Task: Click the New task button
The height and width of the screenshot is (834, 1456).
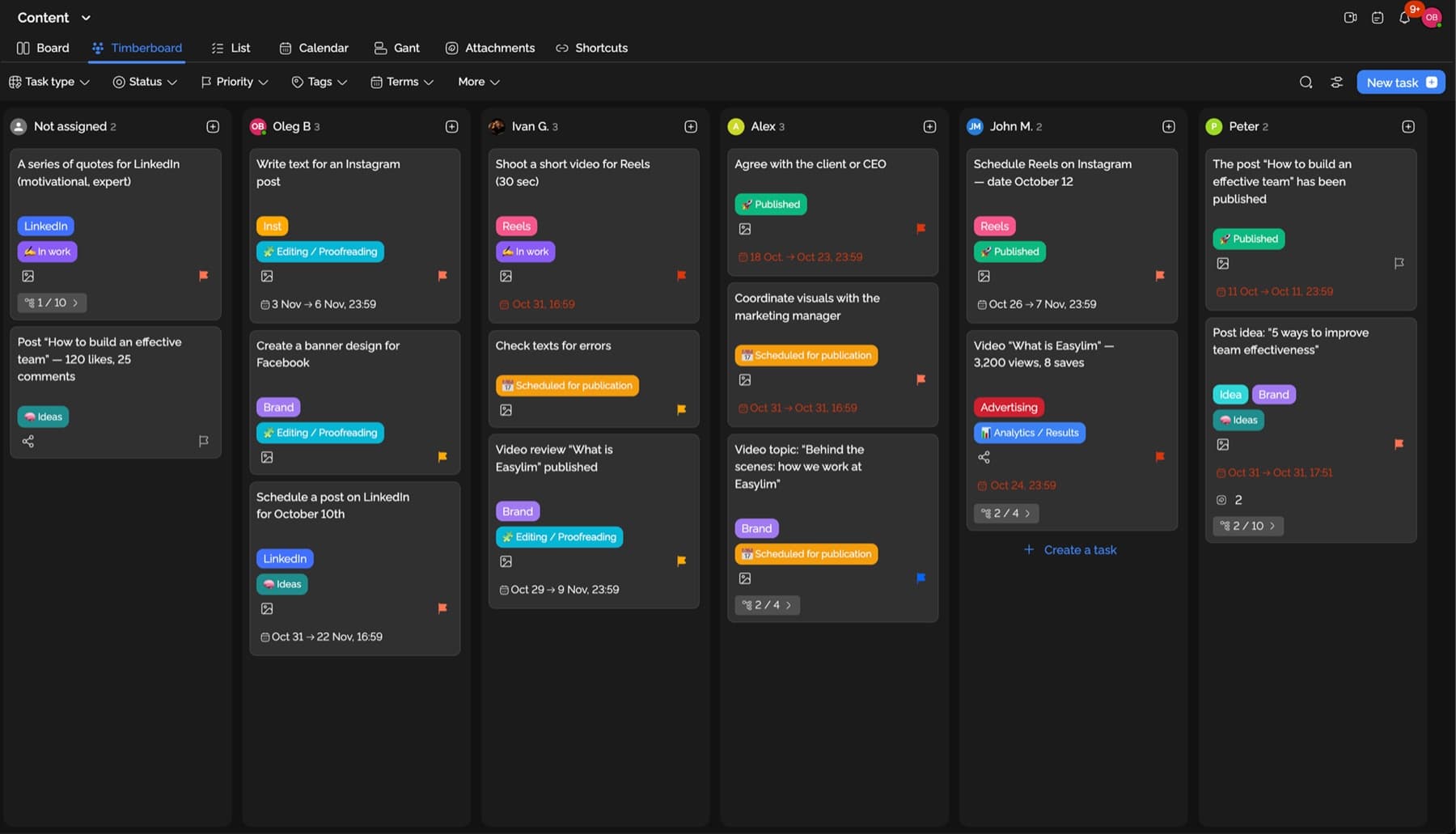Action: point(1401,82)
